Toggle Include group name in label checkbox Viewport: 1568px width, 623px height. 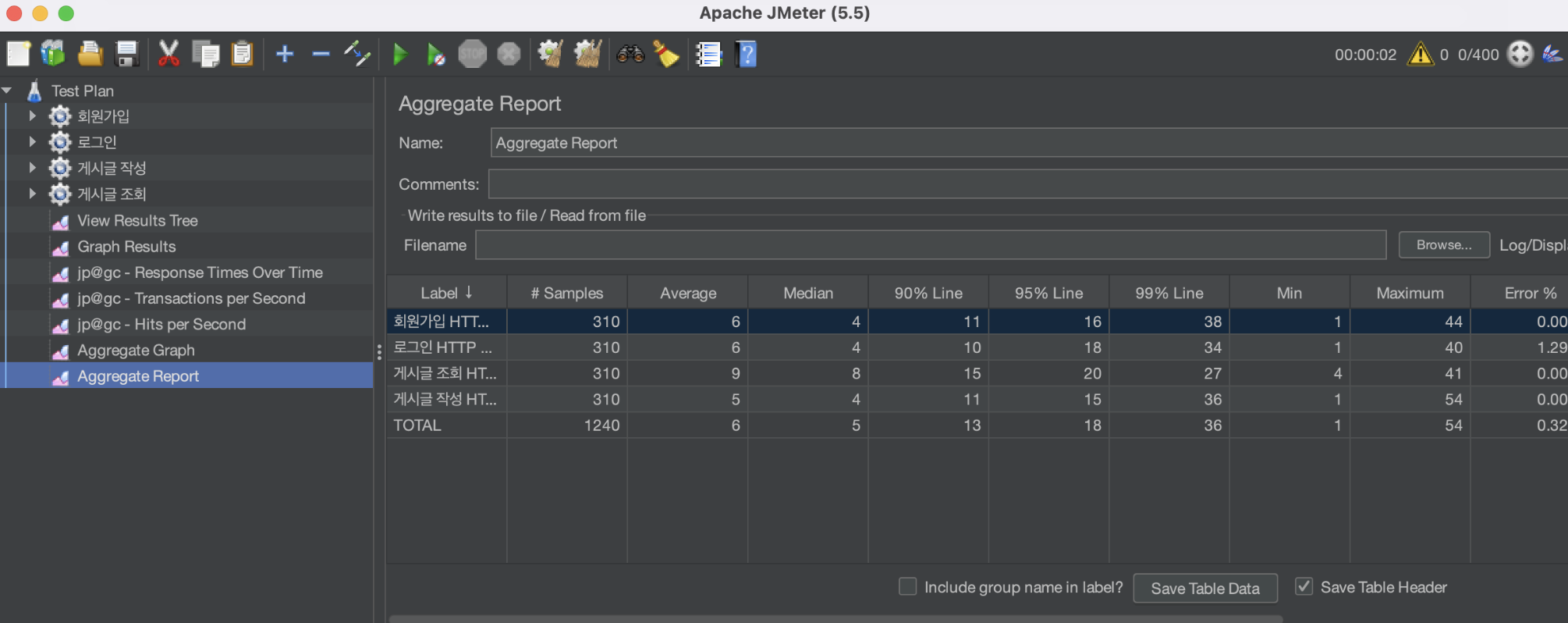[907, 586]
